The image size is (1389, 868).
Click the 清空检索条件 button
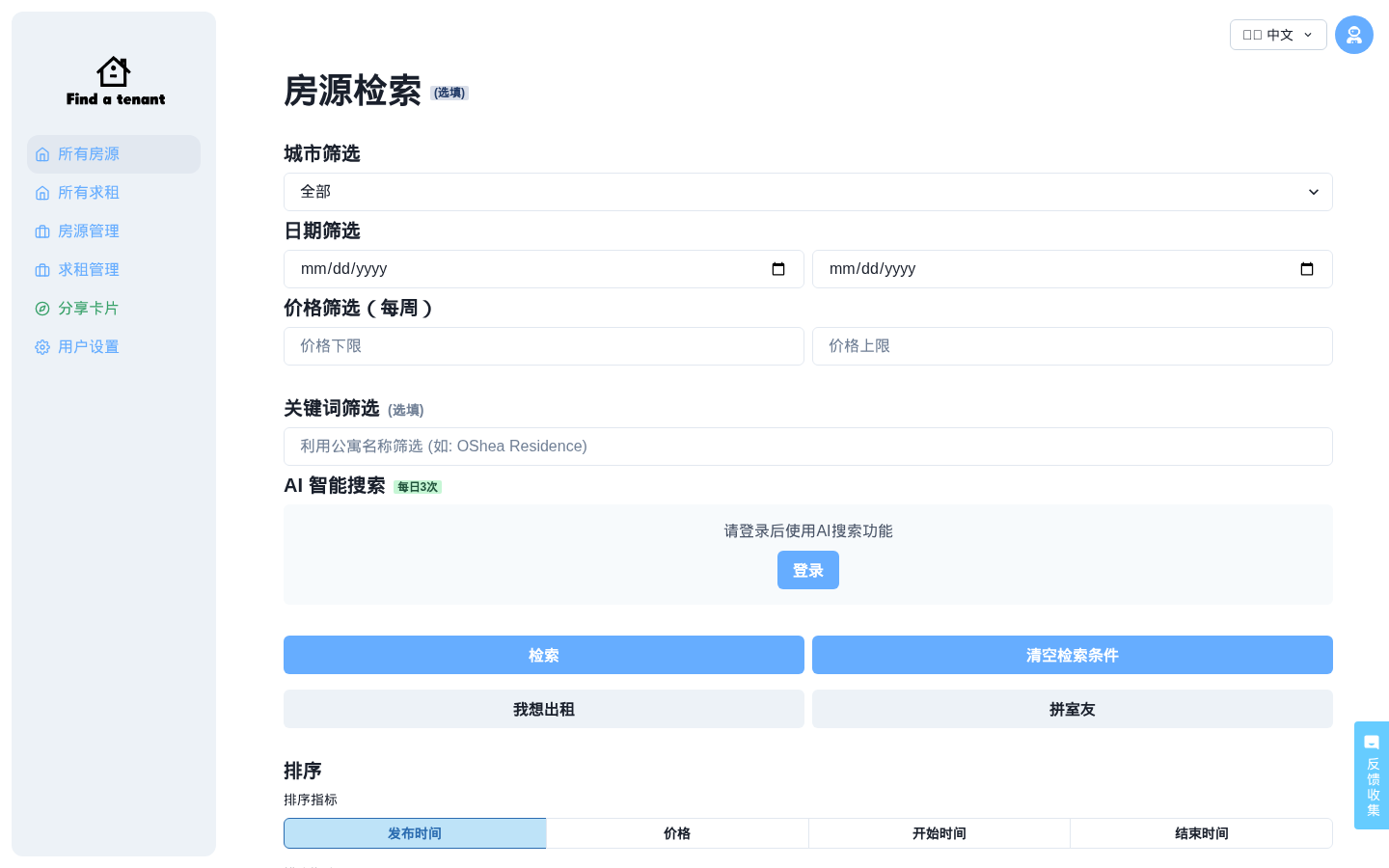pyautogui.click(x=1072, y=655)
